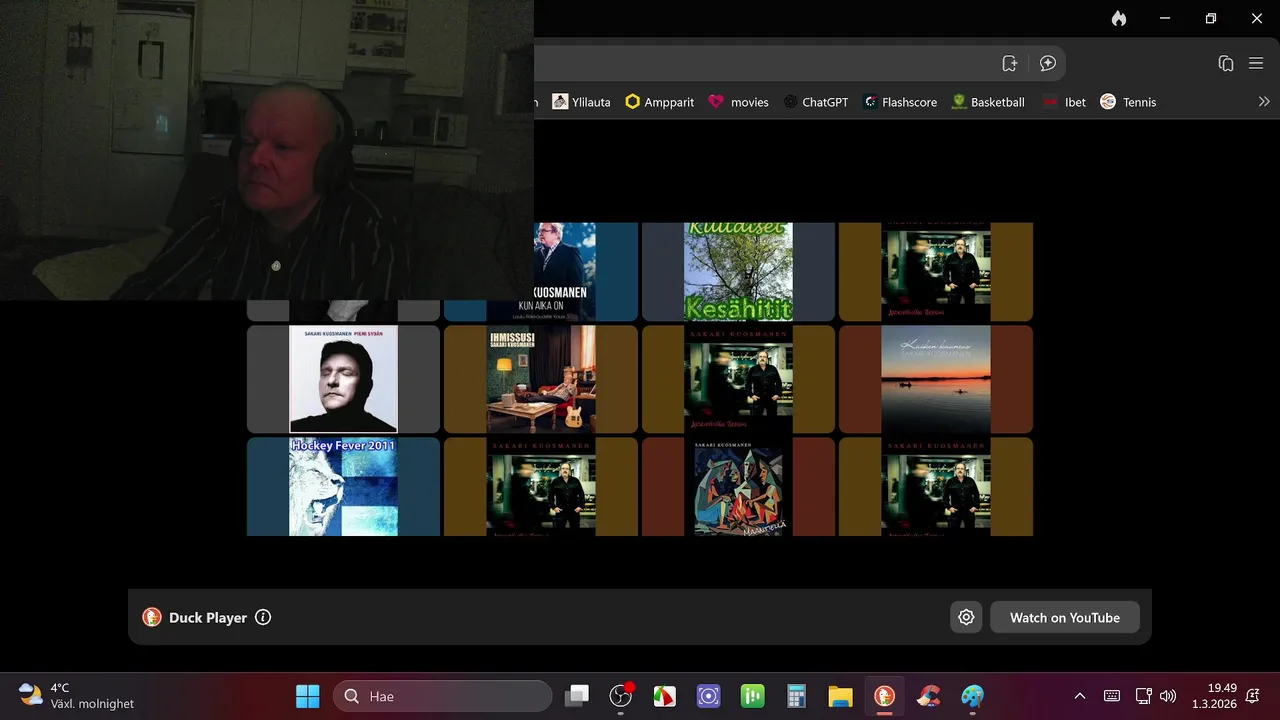This screenshot has height=720, width=1280.
Task: Open the Flashscore bookmark
Action: pos(900,102)
